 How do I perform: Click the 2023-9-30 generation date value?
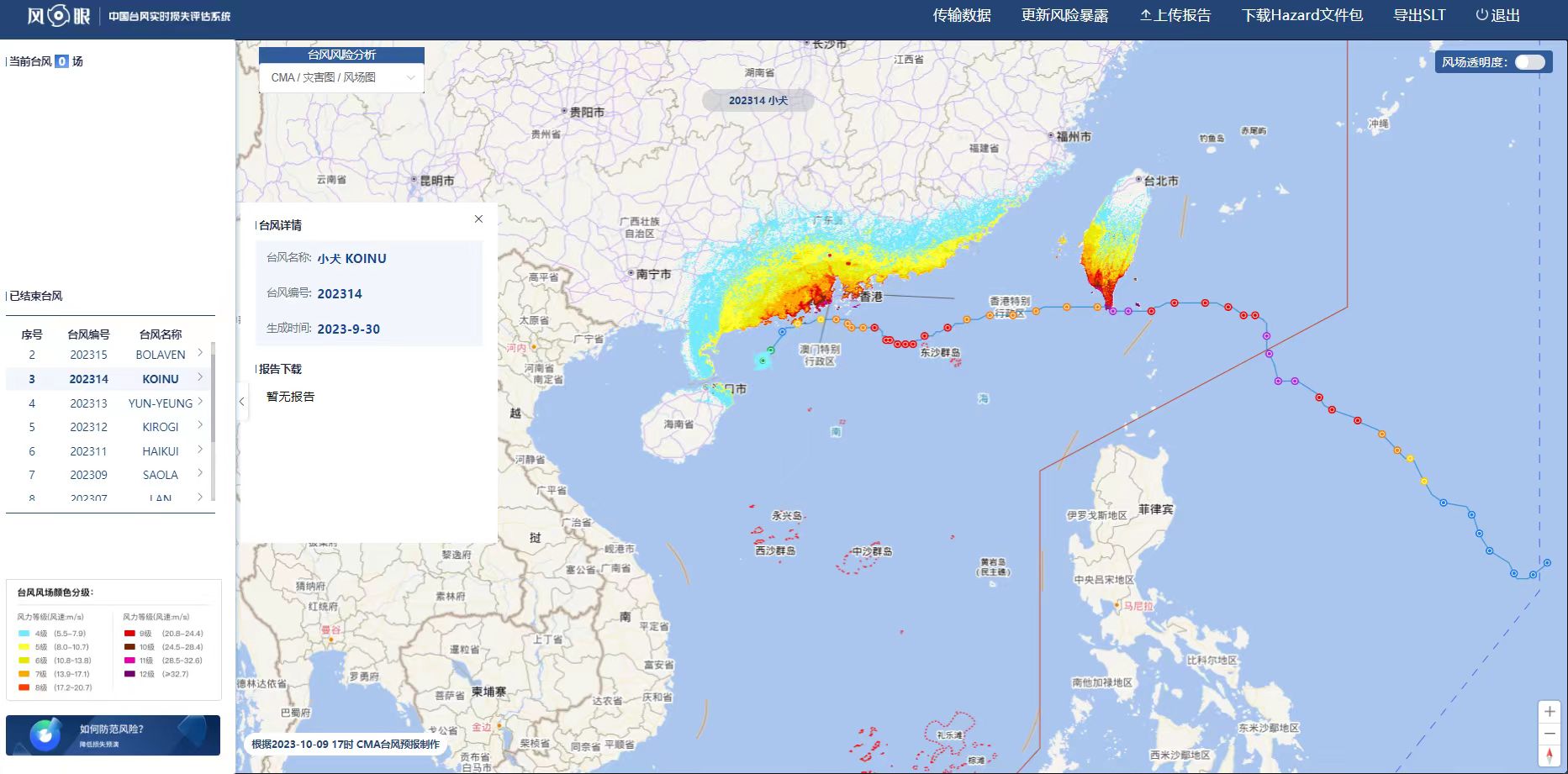click(348, 329)
